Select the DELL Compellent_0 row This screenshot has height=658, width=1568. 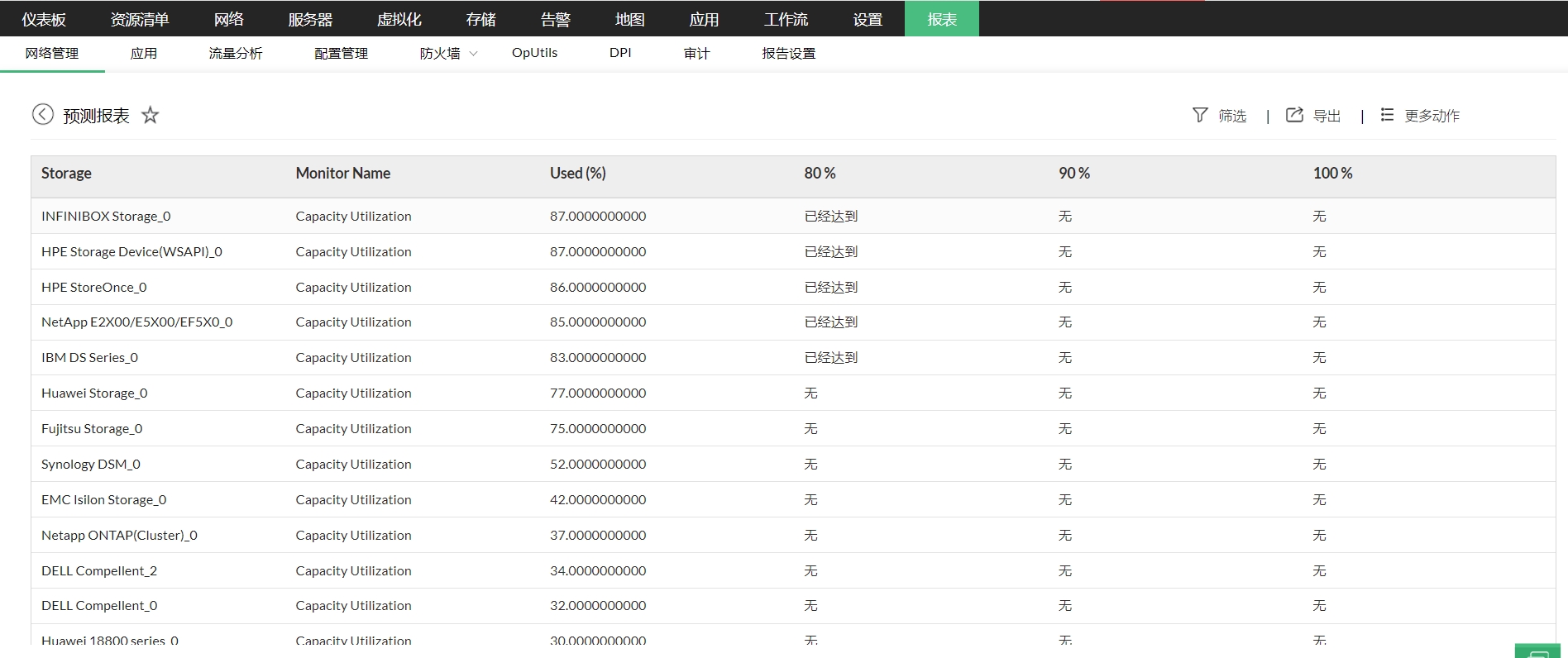[x=793, y=606]
